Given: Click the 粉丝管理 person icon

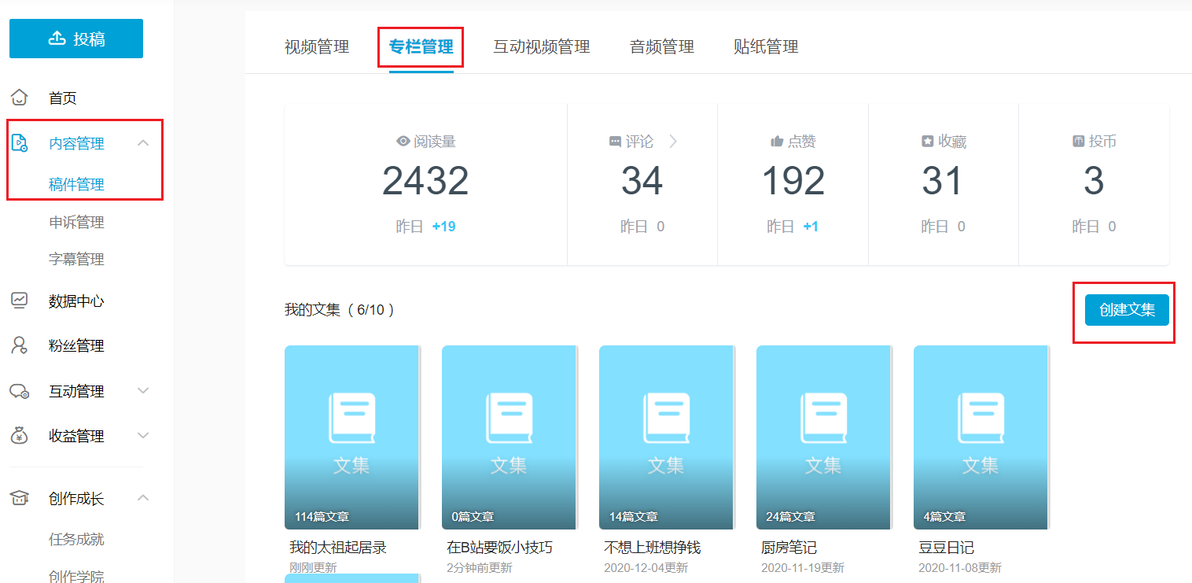Looking at the screenshot, I should [x=19, y=346].
